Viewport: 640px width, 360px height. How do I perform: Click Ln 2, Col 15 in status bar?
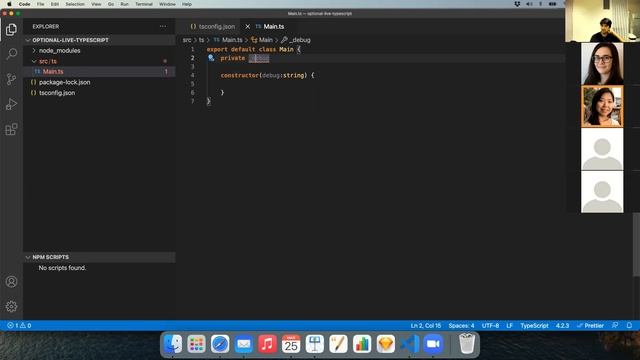coord(426,326)
